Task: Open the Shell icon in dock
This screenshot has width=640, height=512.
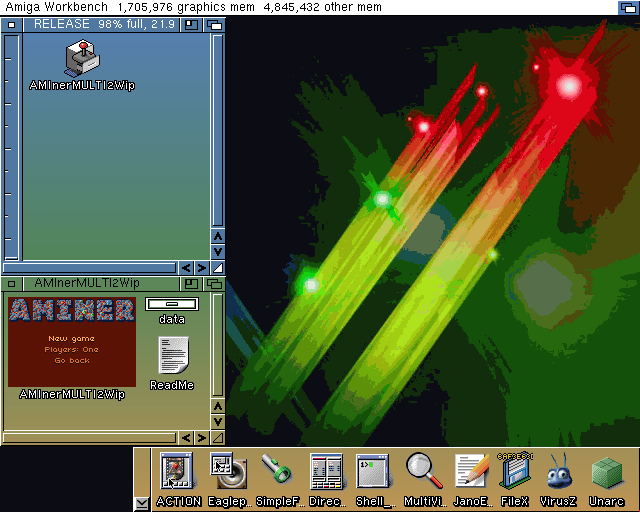Action: click(x=372, y=471)
